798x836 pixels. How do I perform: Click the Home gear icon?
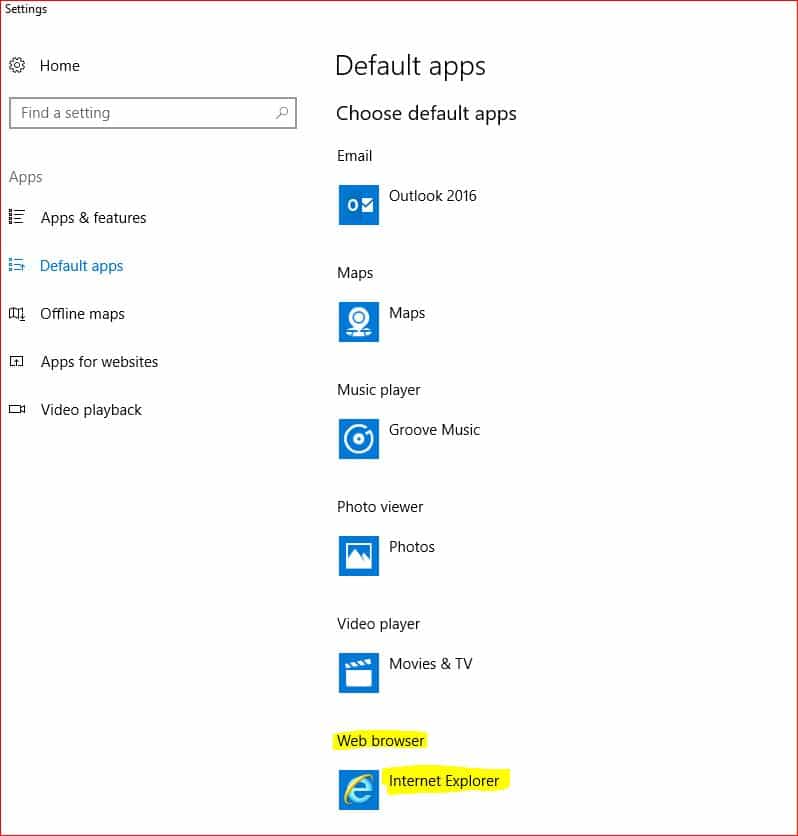coord(17,65)
